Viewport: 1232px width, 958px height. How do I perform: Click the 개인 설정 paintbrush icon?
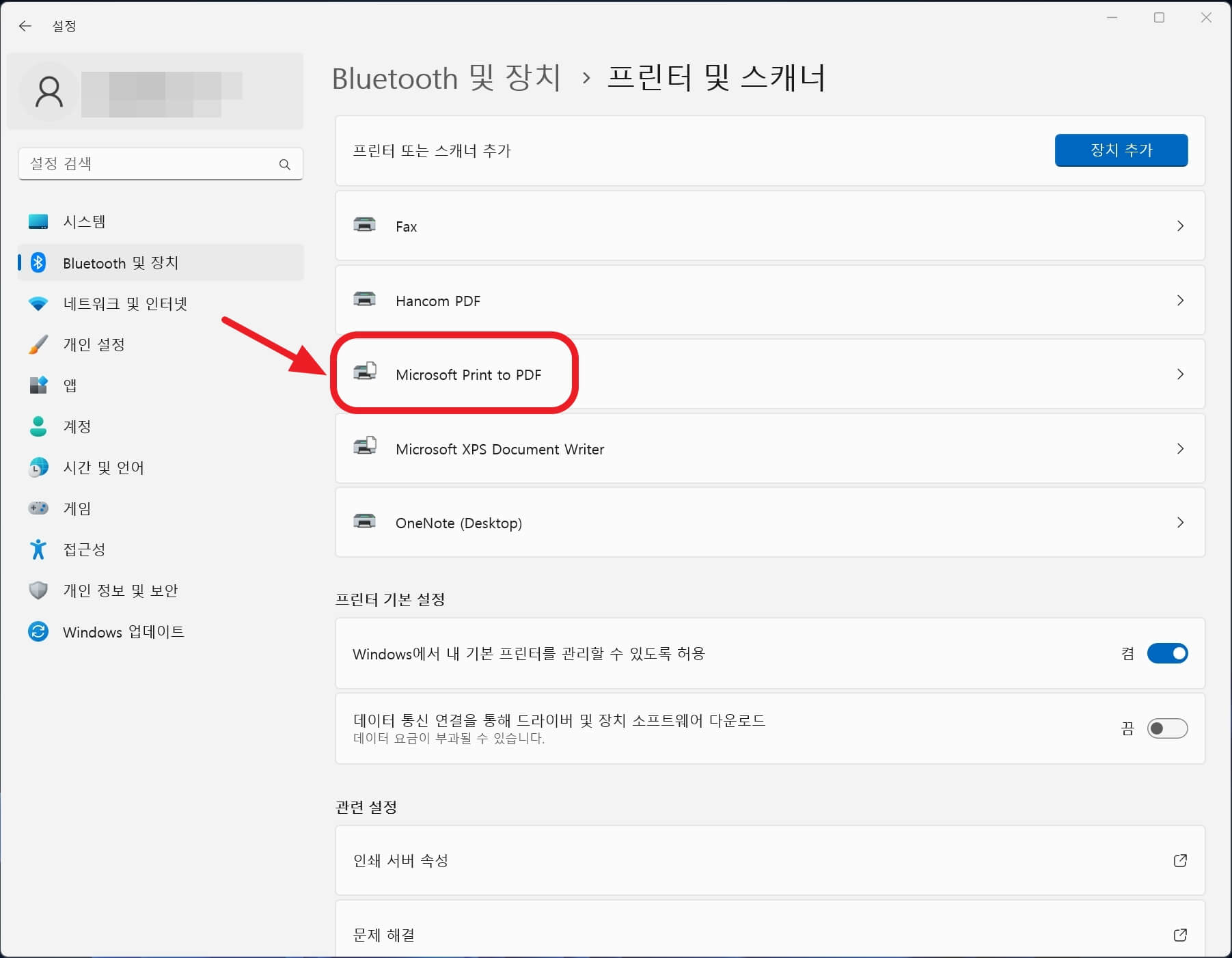coord(38,344)
